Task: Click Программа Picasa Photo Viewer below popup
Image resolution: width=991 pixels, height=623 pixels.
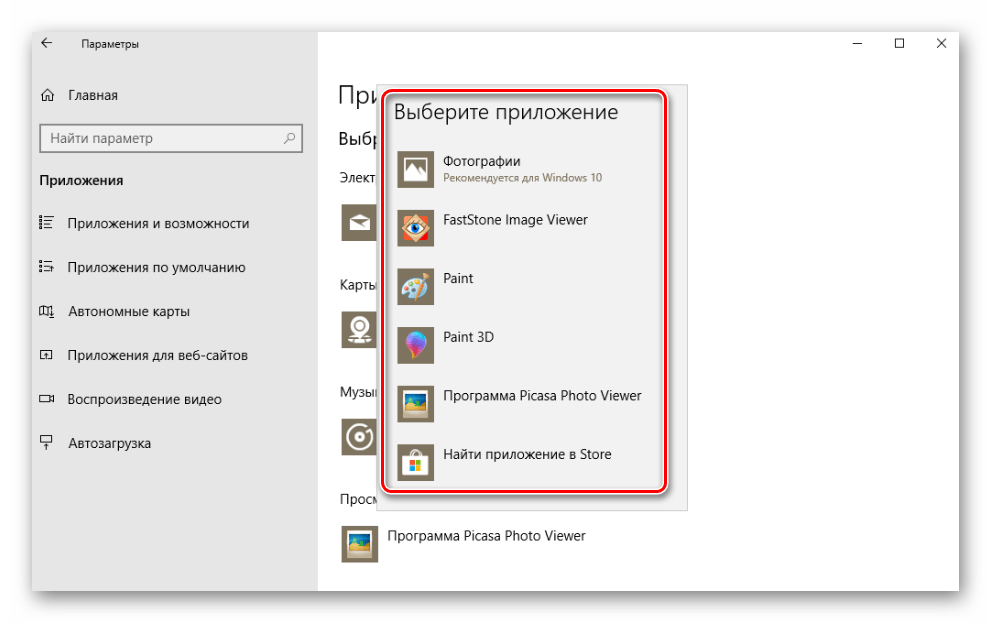Action: (486, 536)
